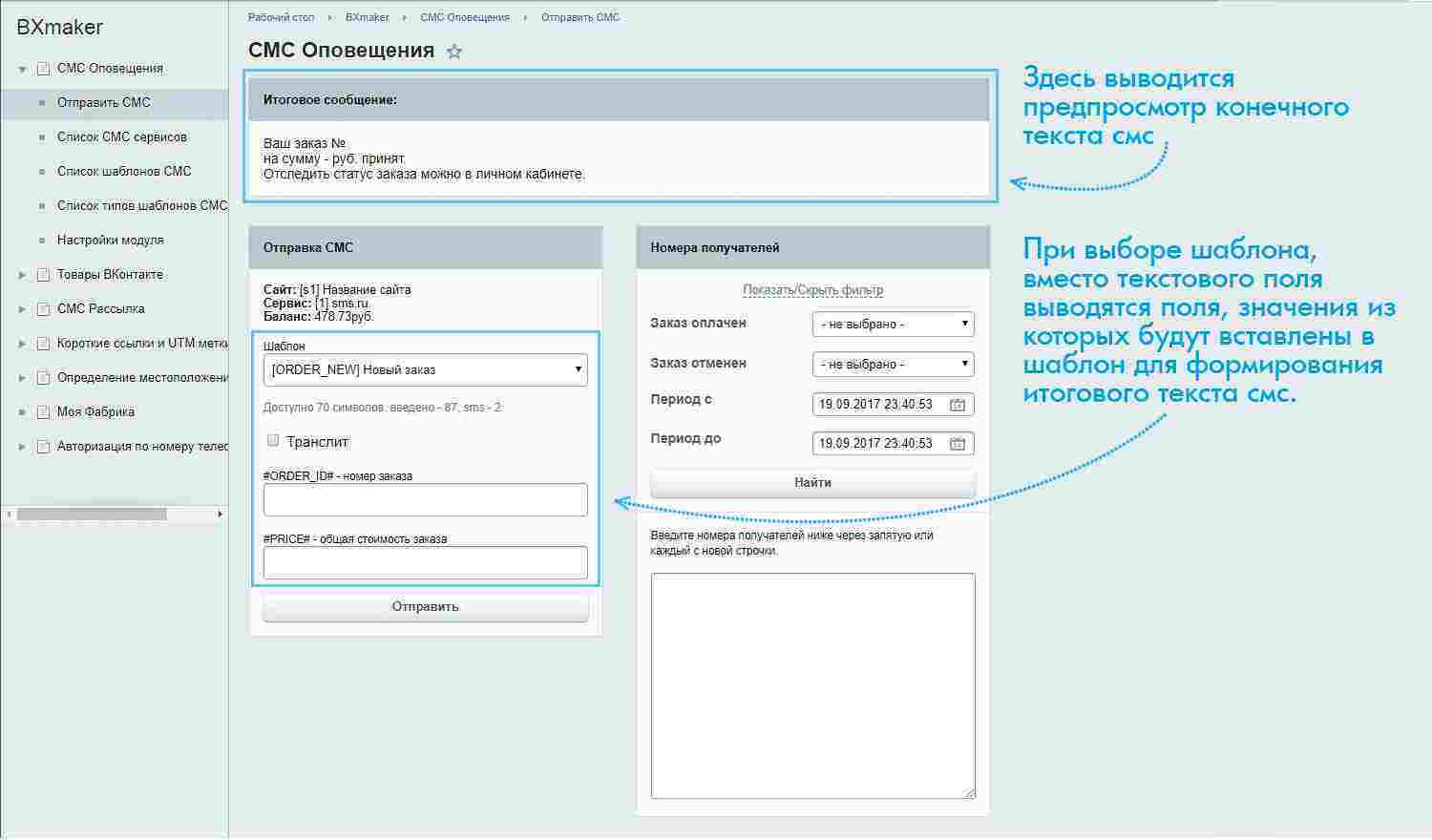Screen dimensions: 1432x840
Task: Open the Шаблон template dropdown
Action: click(426, 370)
